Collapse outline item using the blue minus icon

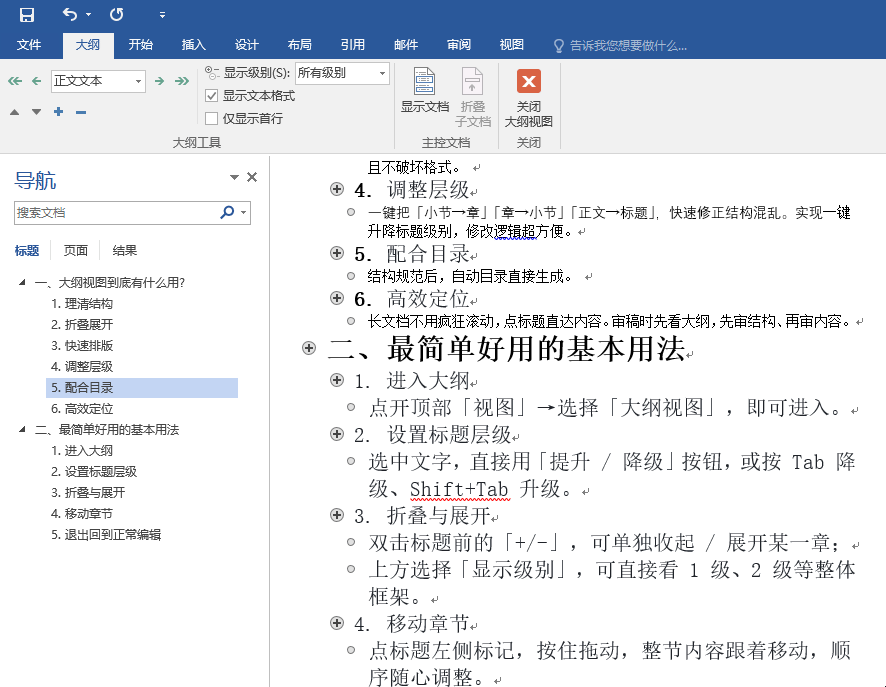pos(80,112)
